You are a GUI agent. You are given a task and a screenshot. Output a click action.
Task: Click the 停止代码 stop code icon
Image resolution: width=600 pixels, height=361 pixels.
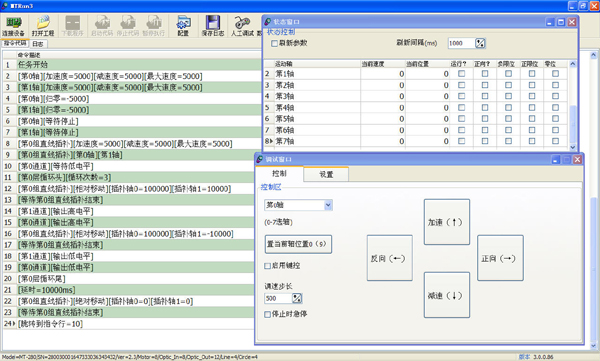[x=127, y=26]
